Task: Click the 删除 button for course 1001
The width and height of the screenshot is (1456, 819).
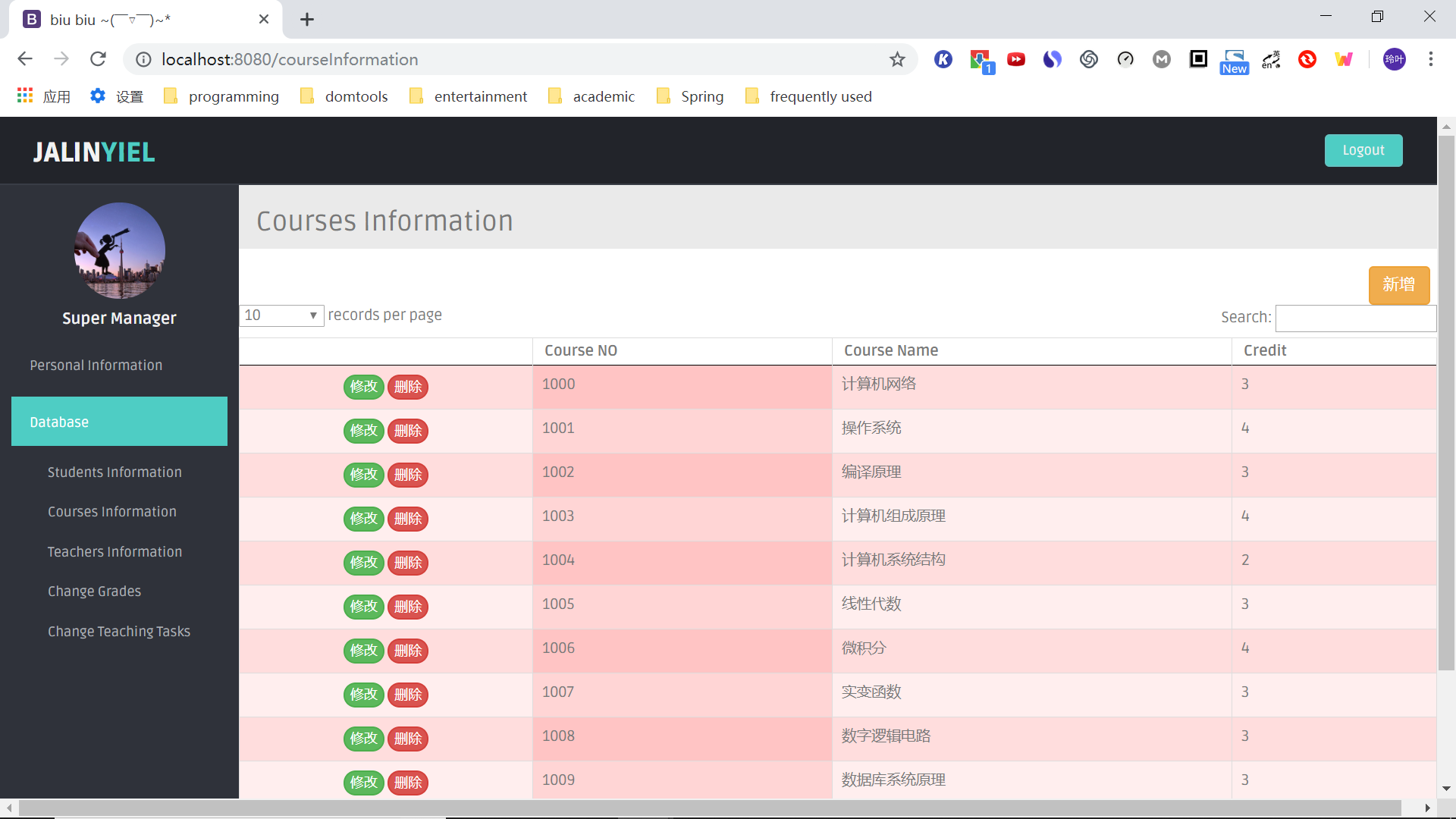Action: pyautogui.click(x=407, y=431)
